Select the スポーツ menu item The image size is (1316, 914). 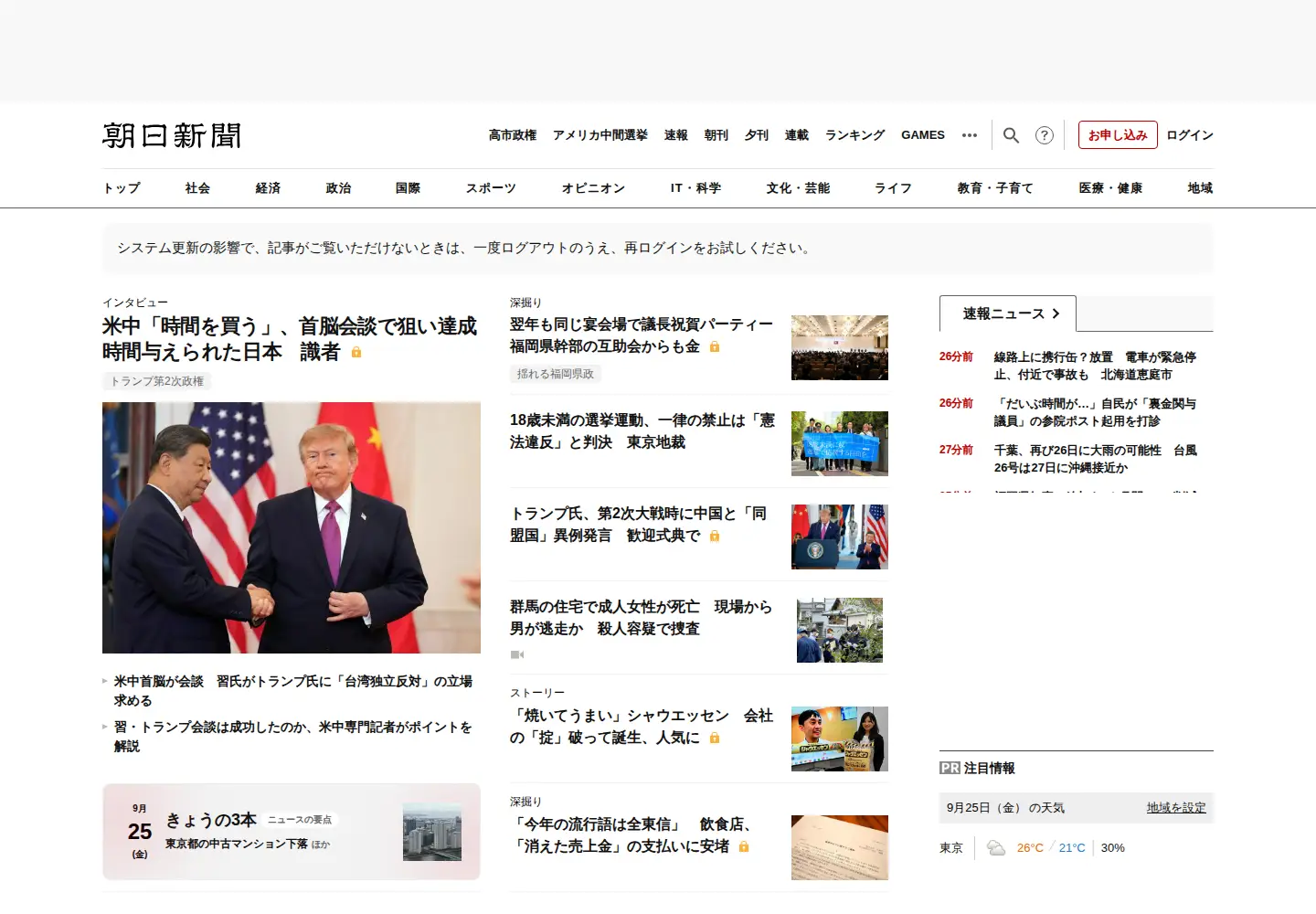click(x=491, y=188)
